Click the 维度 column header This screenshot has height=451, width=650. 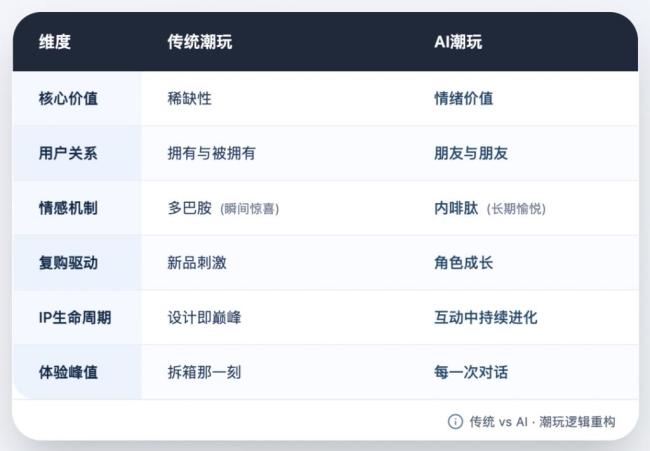click(x=55, y=42)
